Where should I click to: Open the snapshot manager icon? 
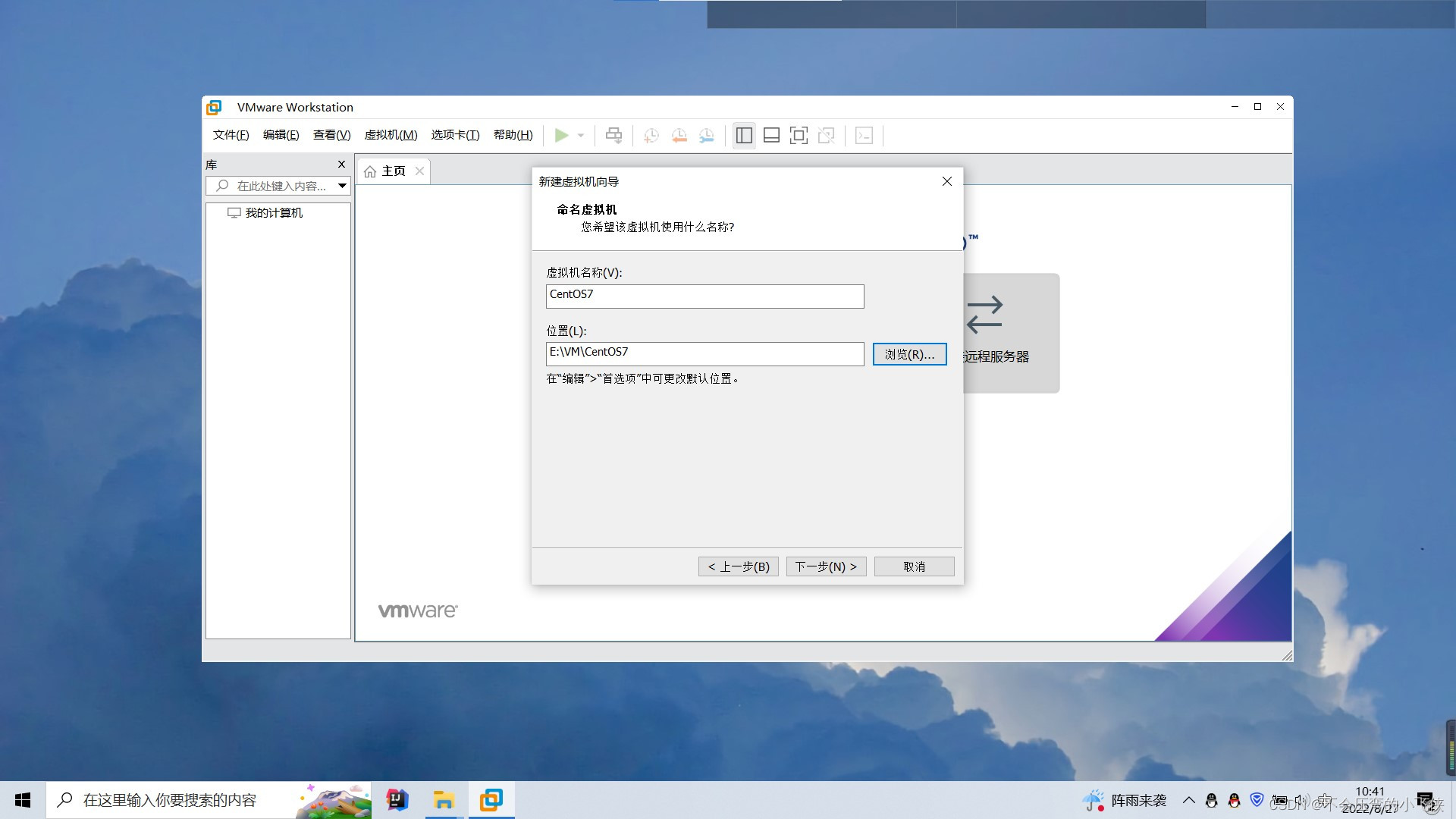pos(706,136)
